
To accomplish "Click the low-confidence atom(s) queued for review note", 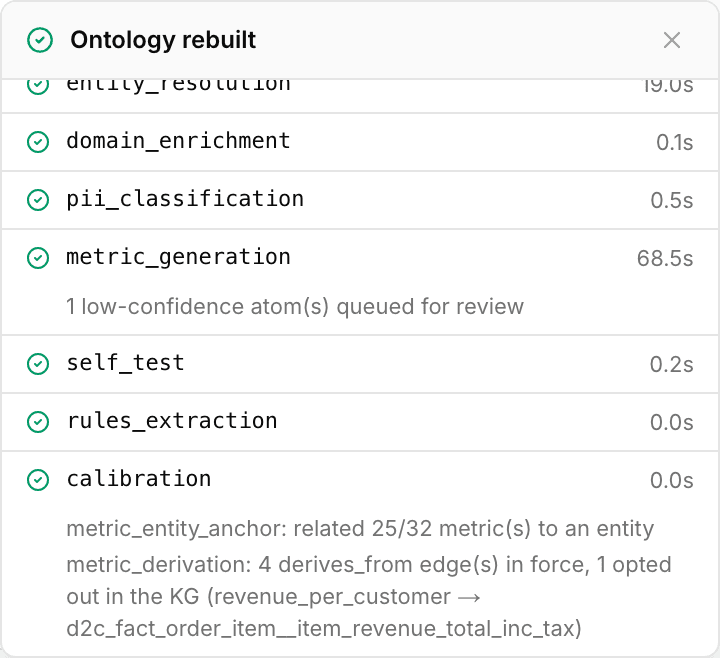I will click(295, 307).
